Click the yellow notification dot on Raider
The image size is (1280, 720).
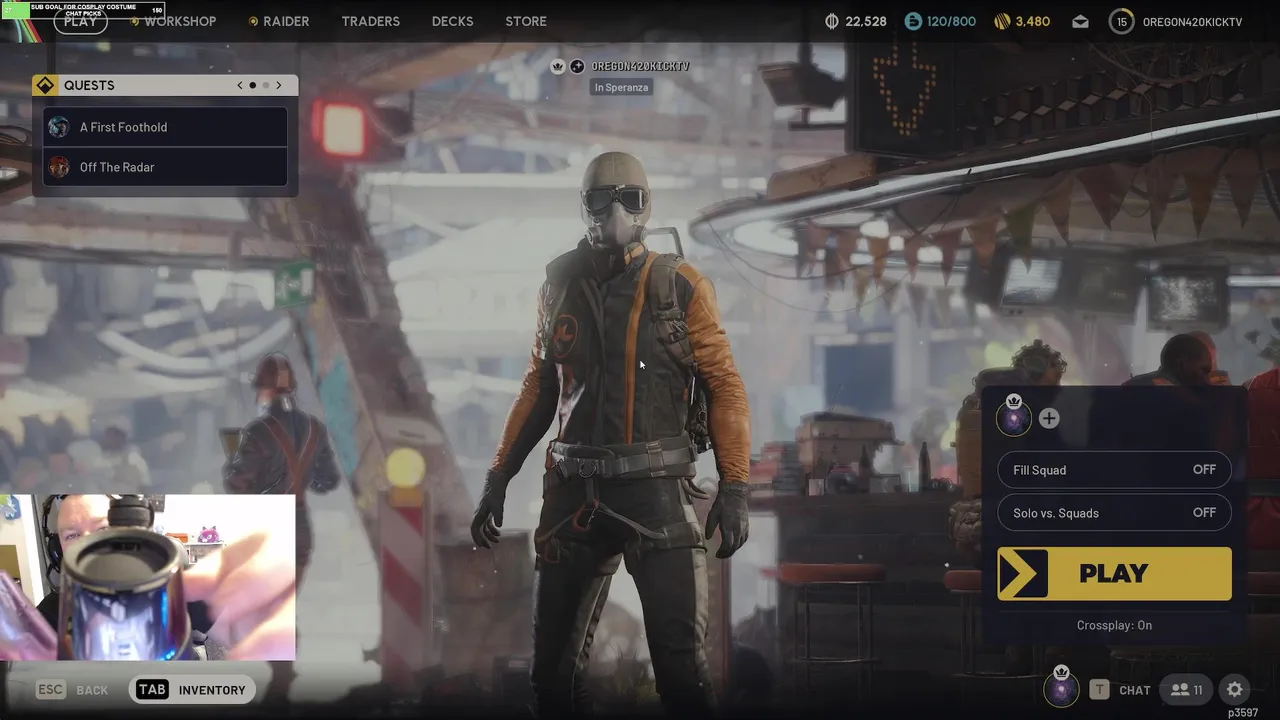253,21
